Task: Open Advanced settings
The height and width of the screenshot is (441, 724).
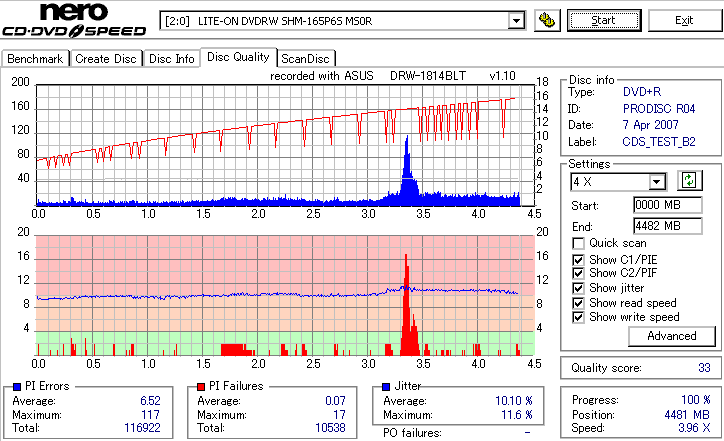Action: 671,336
